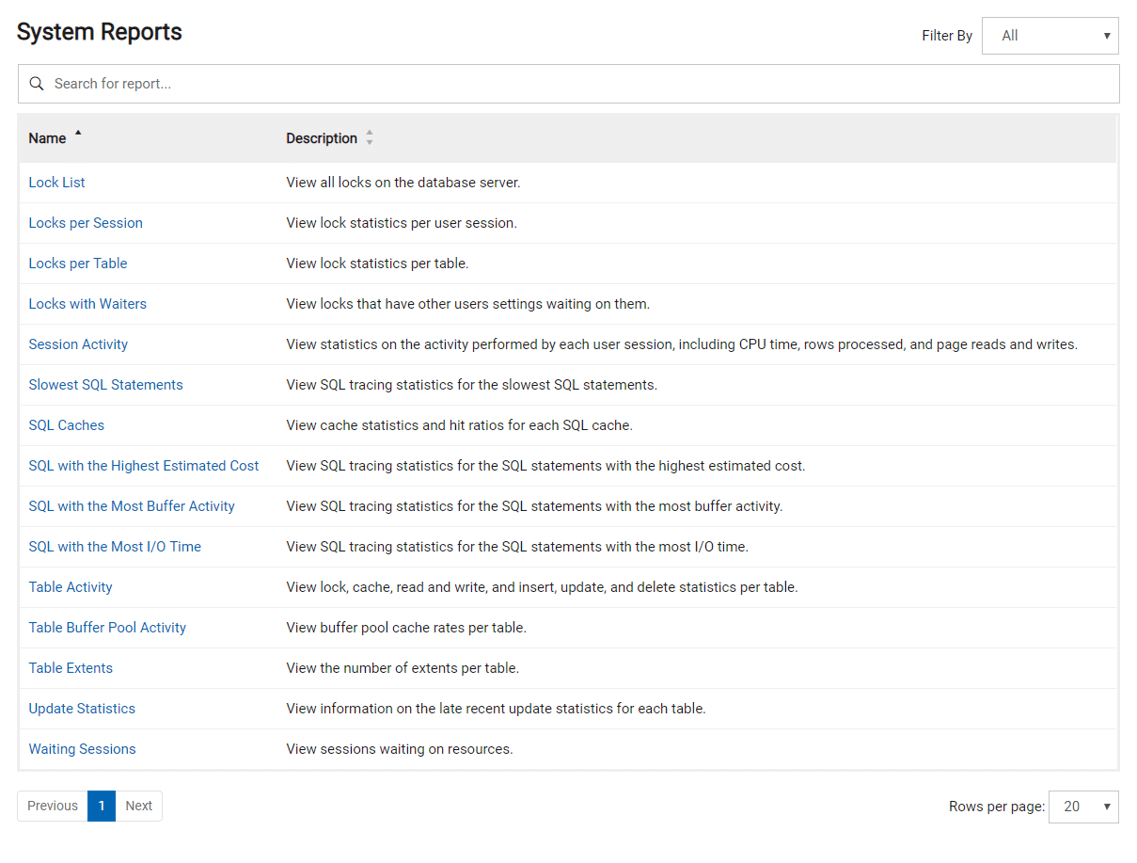Open the Waiting Sessions report
The width and height of the screenshot is (1137, 863).
(82, 749)
